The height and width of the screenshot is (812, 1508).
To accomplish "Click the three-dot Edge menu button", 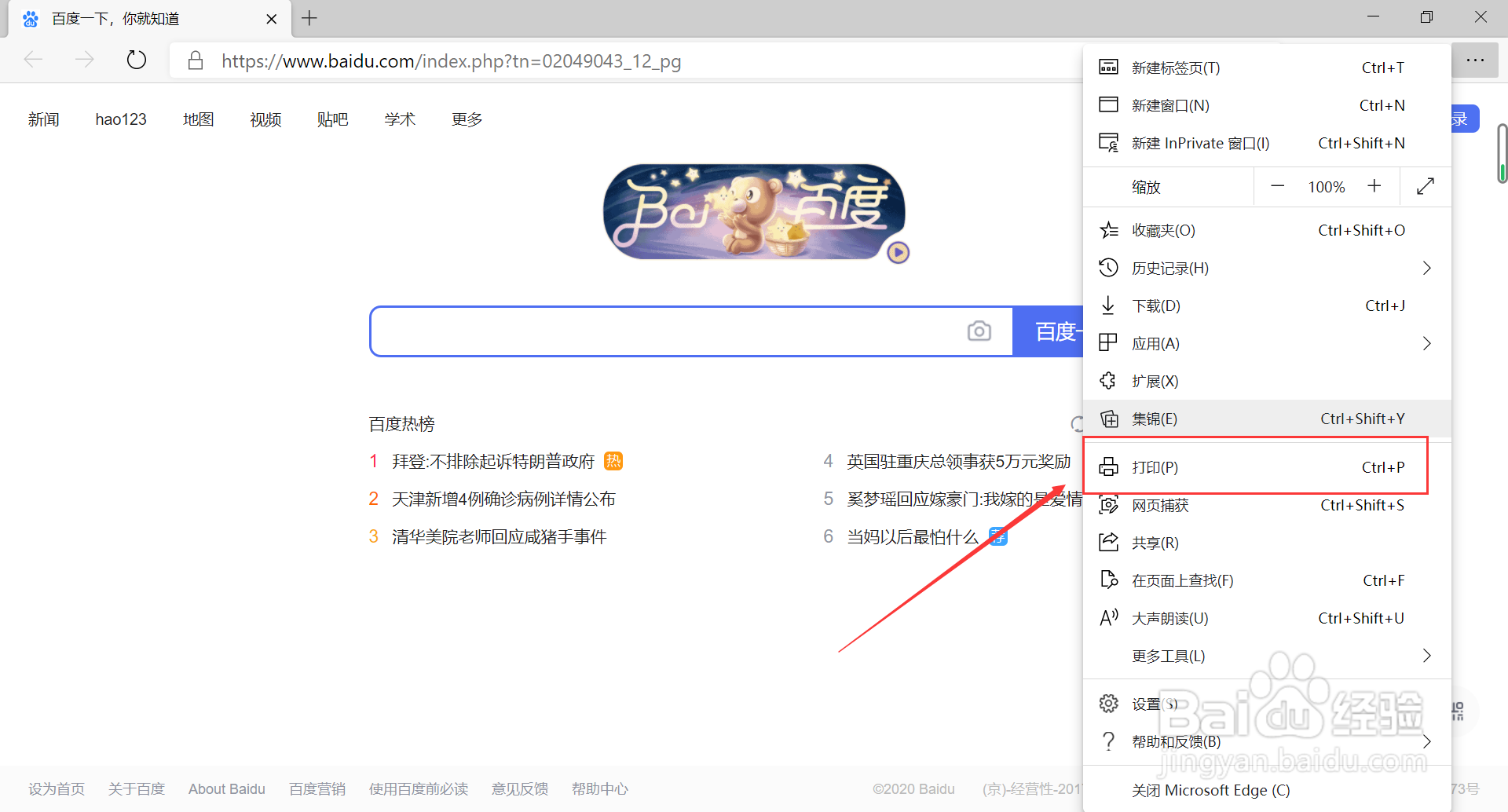I will 1475,60.
